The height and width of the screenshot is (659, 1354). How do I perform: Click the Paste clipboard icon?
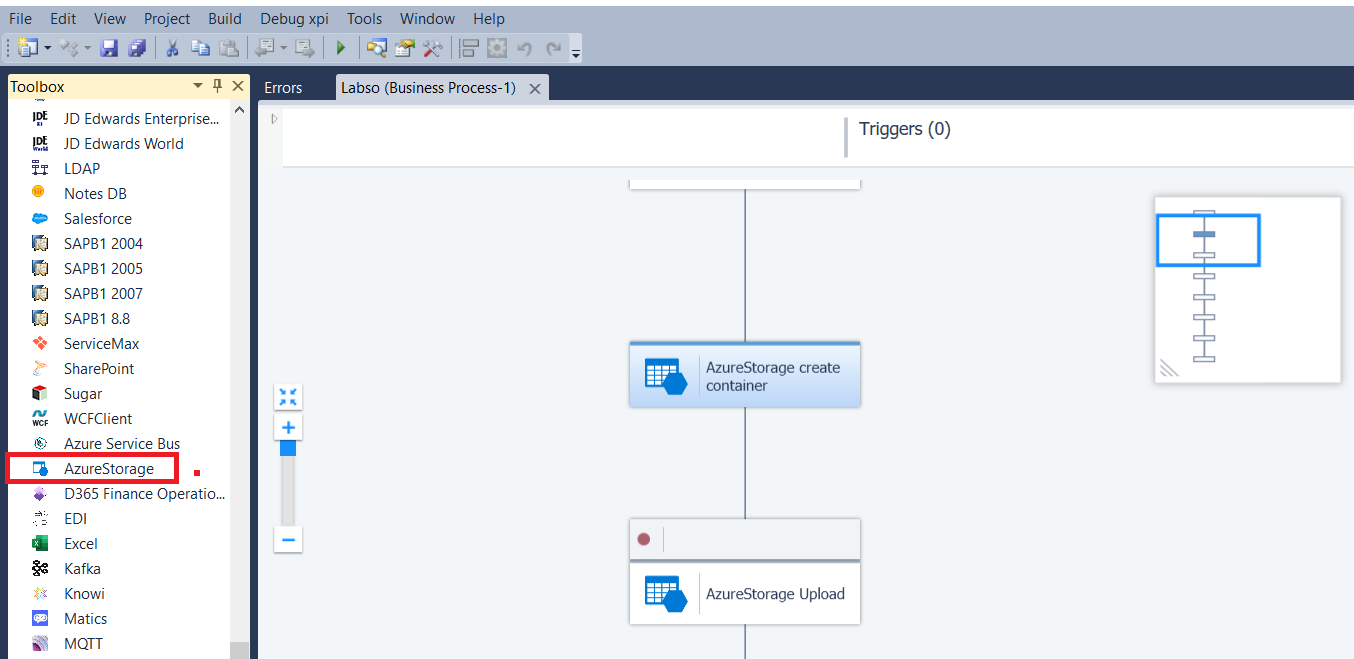point(229,47)
